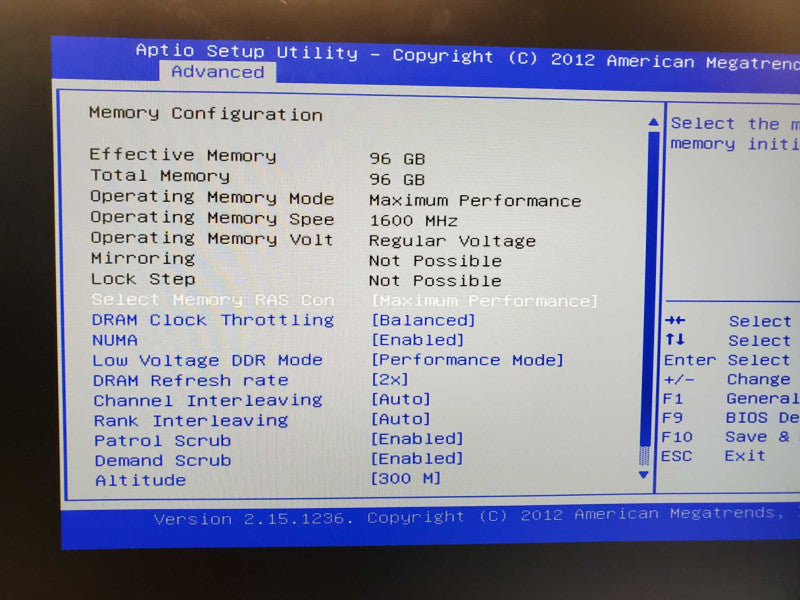Click the ESC Exit hint

(x=713, y=456)
